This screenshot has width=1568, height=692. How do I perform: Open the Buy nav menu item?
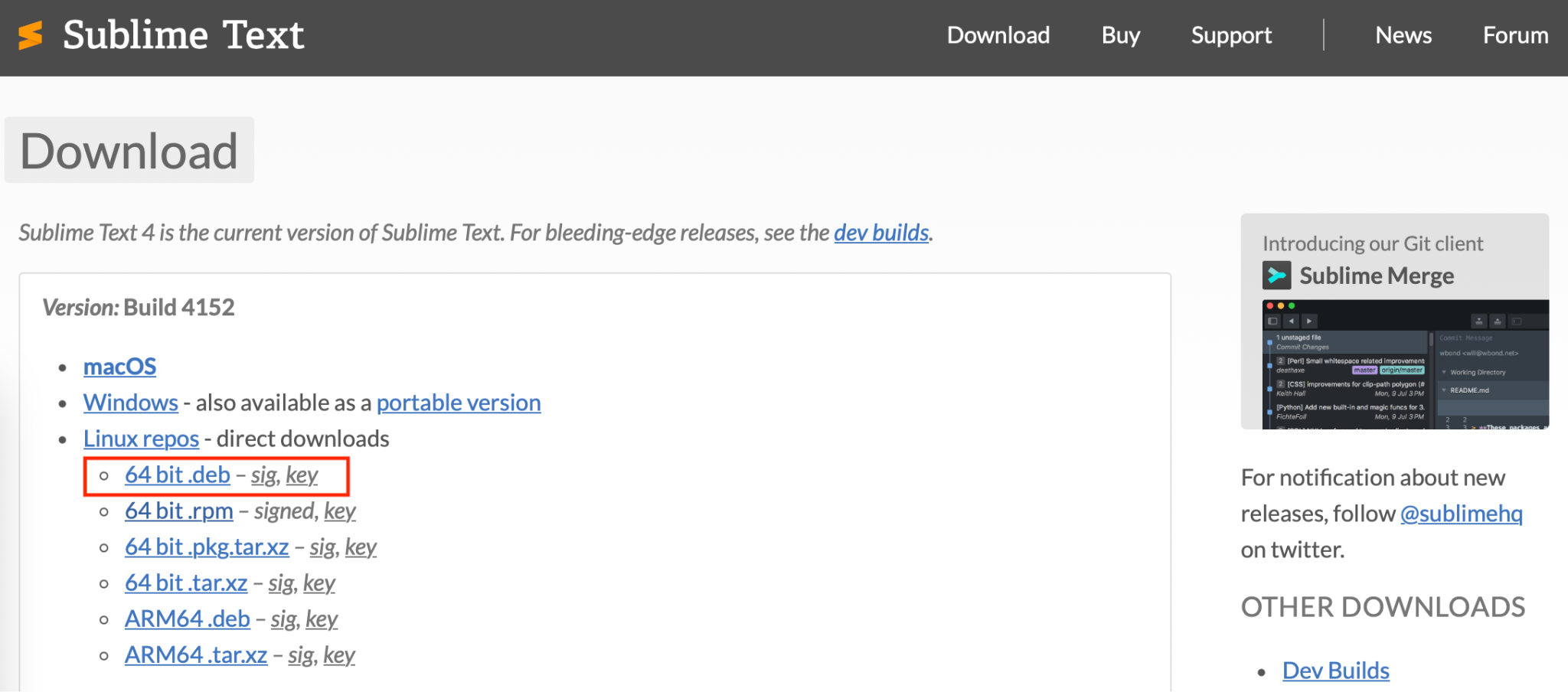click(1121, 35)
